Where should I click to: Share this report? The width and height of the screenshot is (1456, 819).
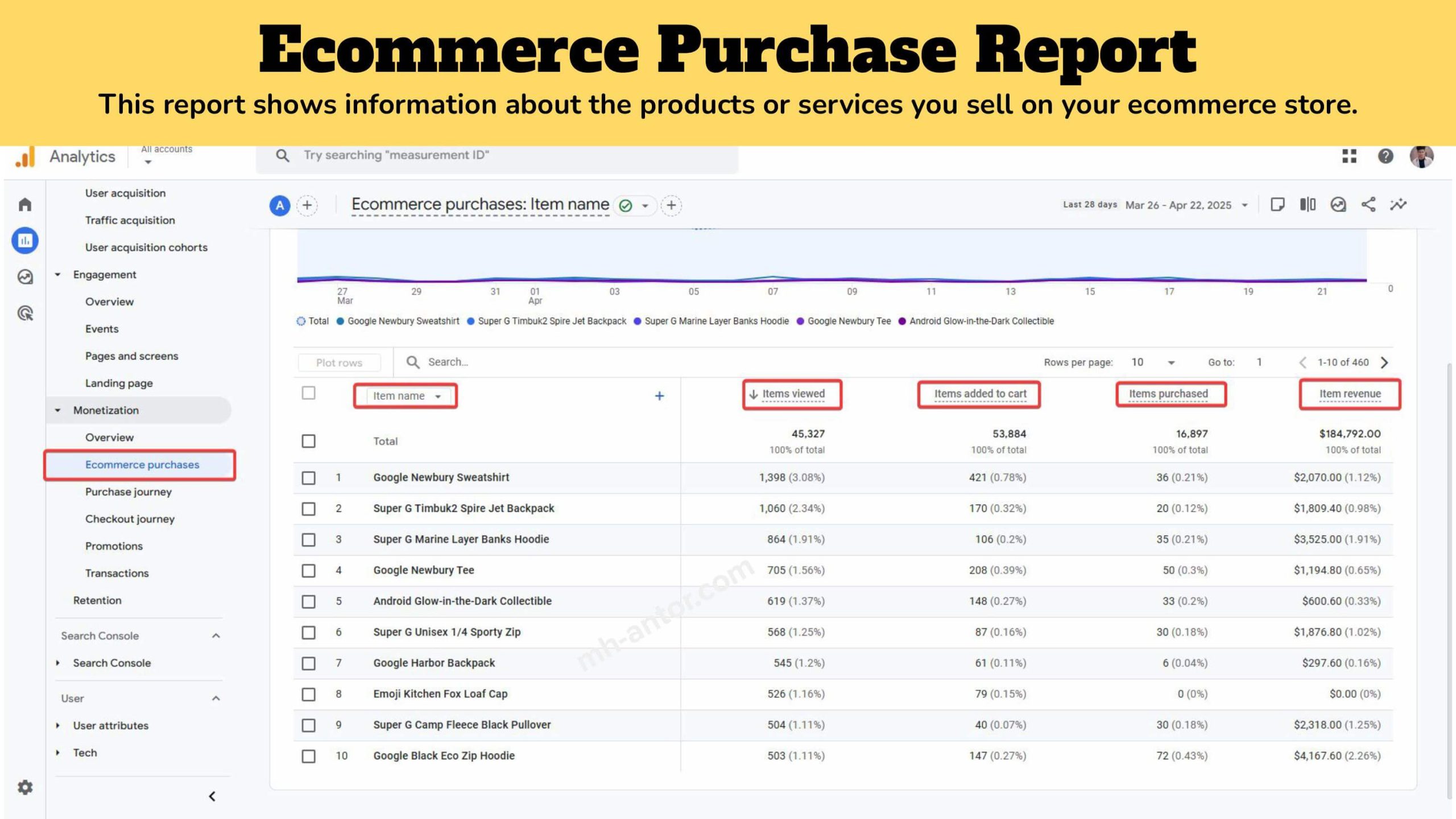1368,205
